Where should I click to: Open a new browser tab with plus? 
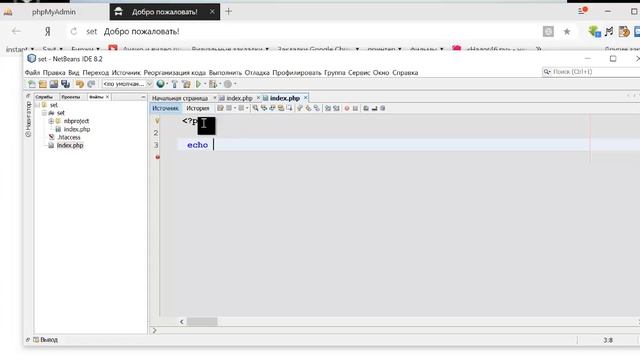[x=229, y=12]
